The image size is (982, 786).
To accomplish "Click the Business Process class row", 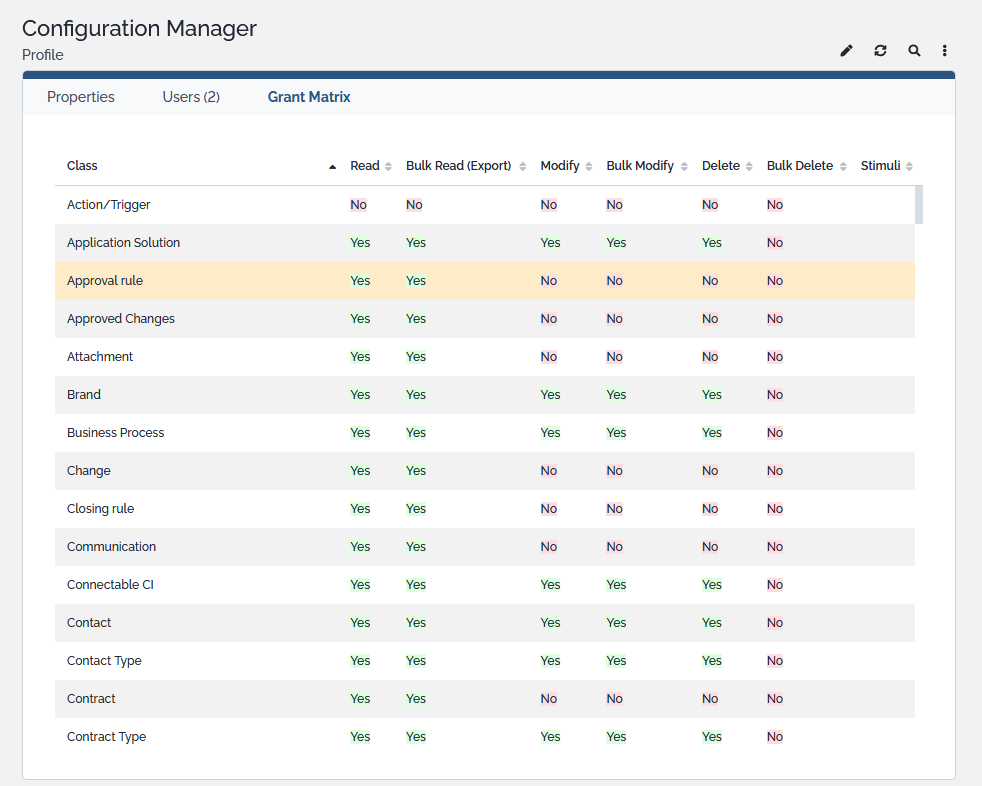I will coord(115,433).
